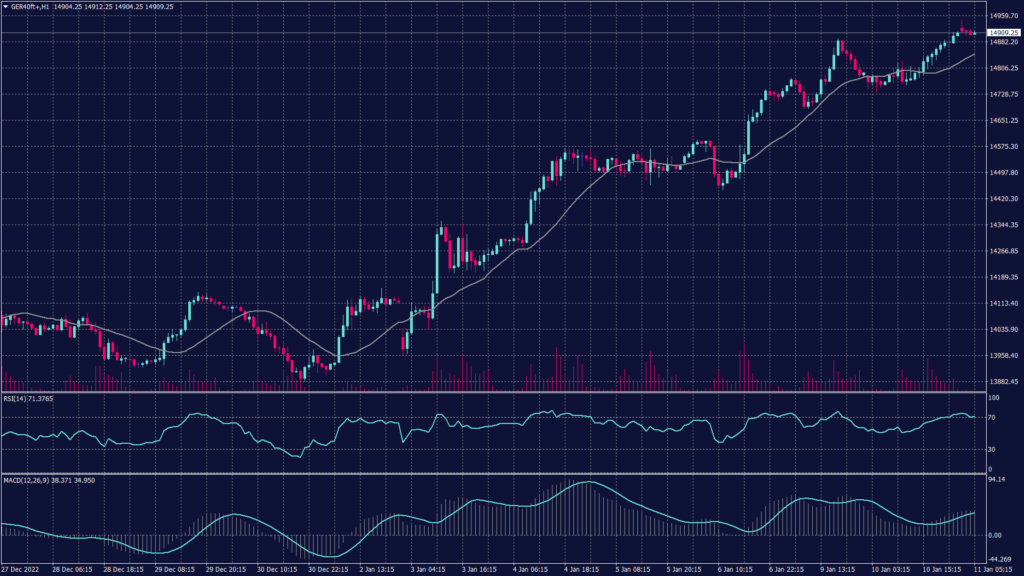Click the MACD 94.14 scale label
Screen dimensions: 1024x576
(997, 481)
